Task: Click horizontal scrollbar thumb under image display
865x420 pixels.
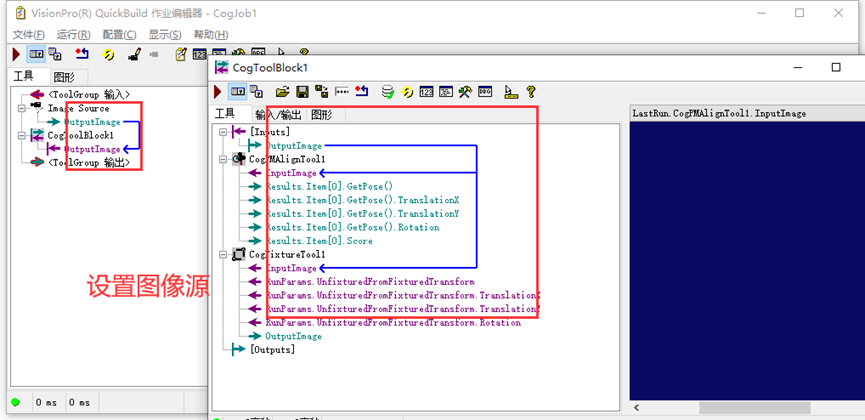Action: point(755,408)
